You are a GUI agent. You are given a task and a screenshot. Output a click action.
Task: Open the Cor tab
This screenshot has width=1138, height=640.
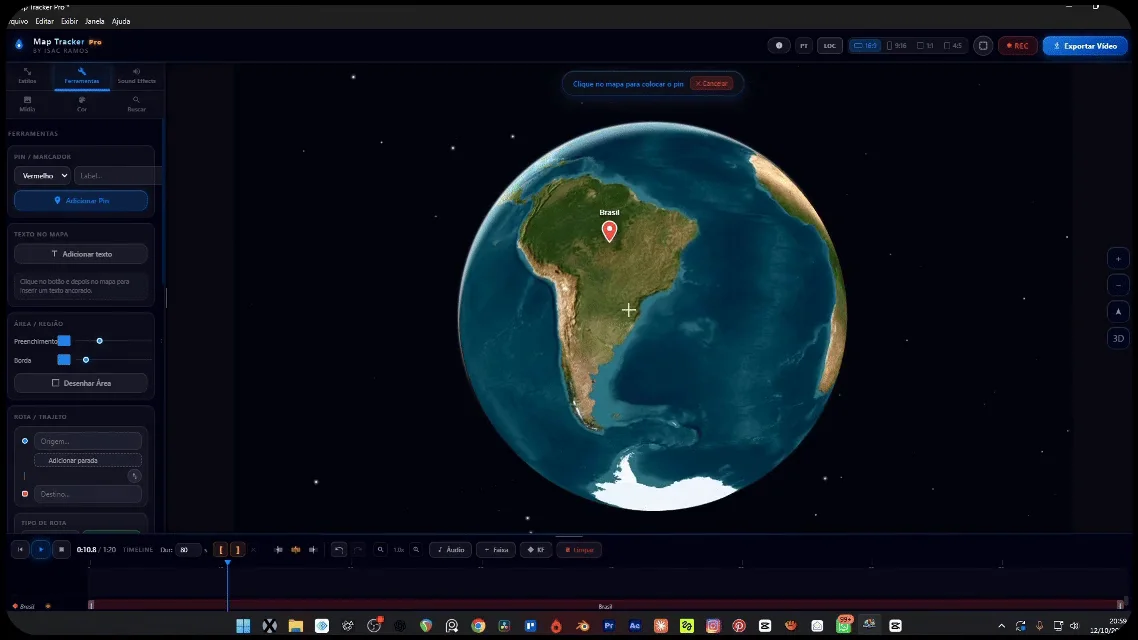pos(81,104)
